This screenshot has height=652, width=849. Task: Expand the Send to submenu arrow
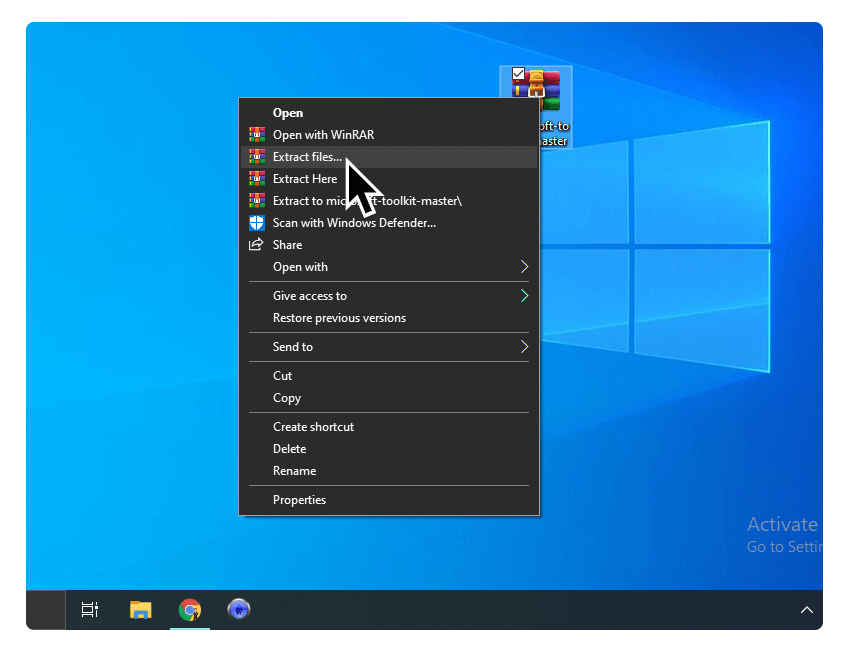tap(524, 347)
